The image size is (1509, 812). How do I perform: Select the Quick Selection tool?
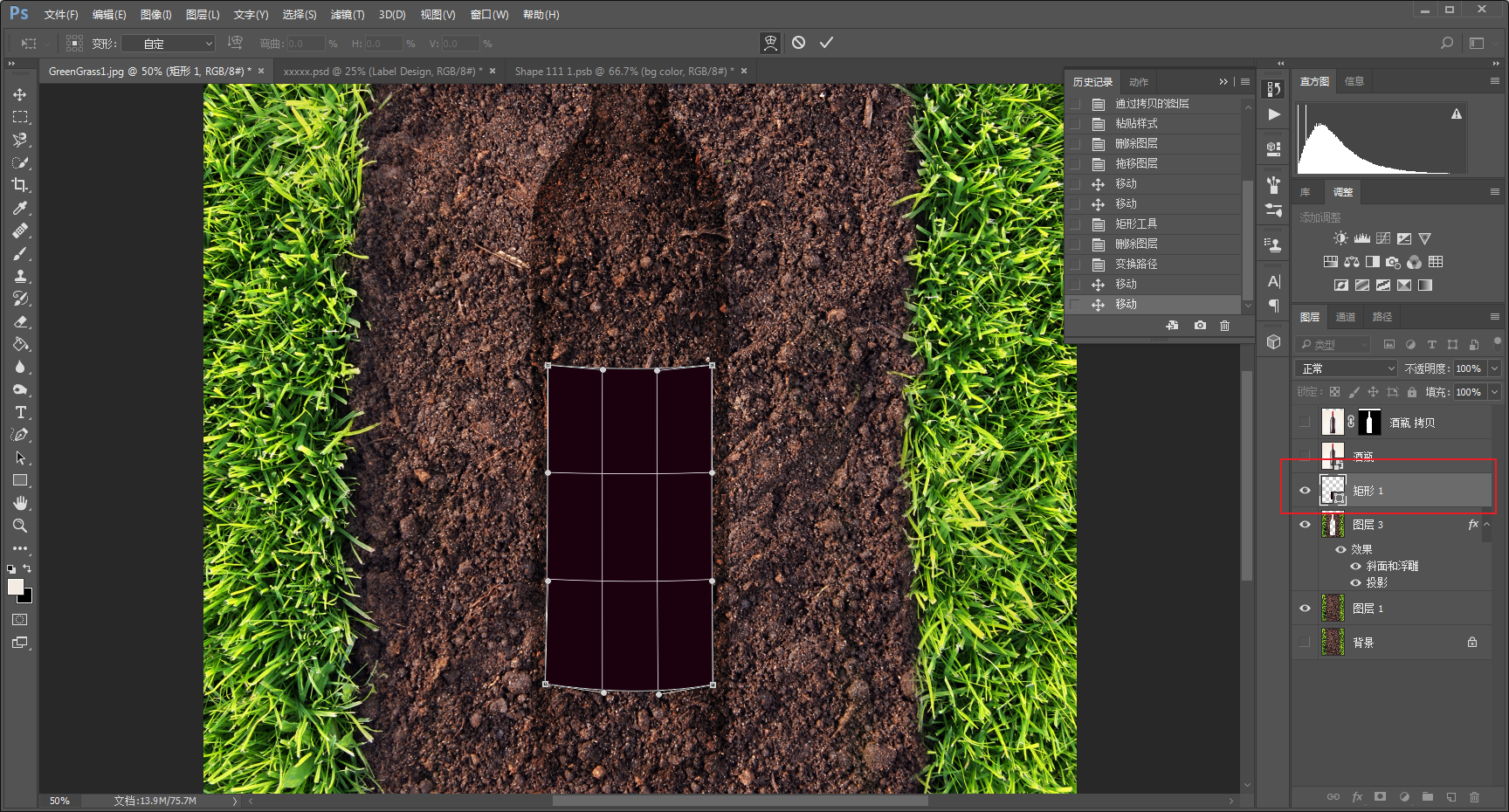coord(20,162)
